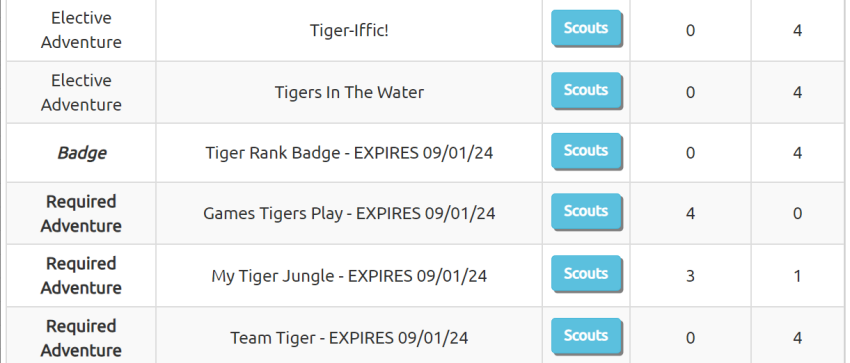This screenshot has height=363, width=850.
Task: Open Scouts for Tigers In The Water
Action: 586,90
